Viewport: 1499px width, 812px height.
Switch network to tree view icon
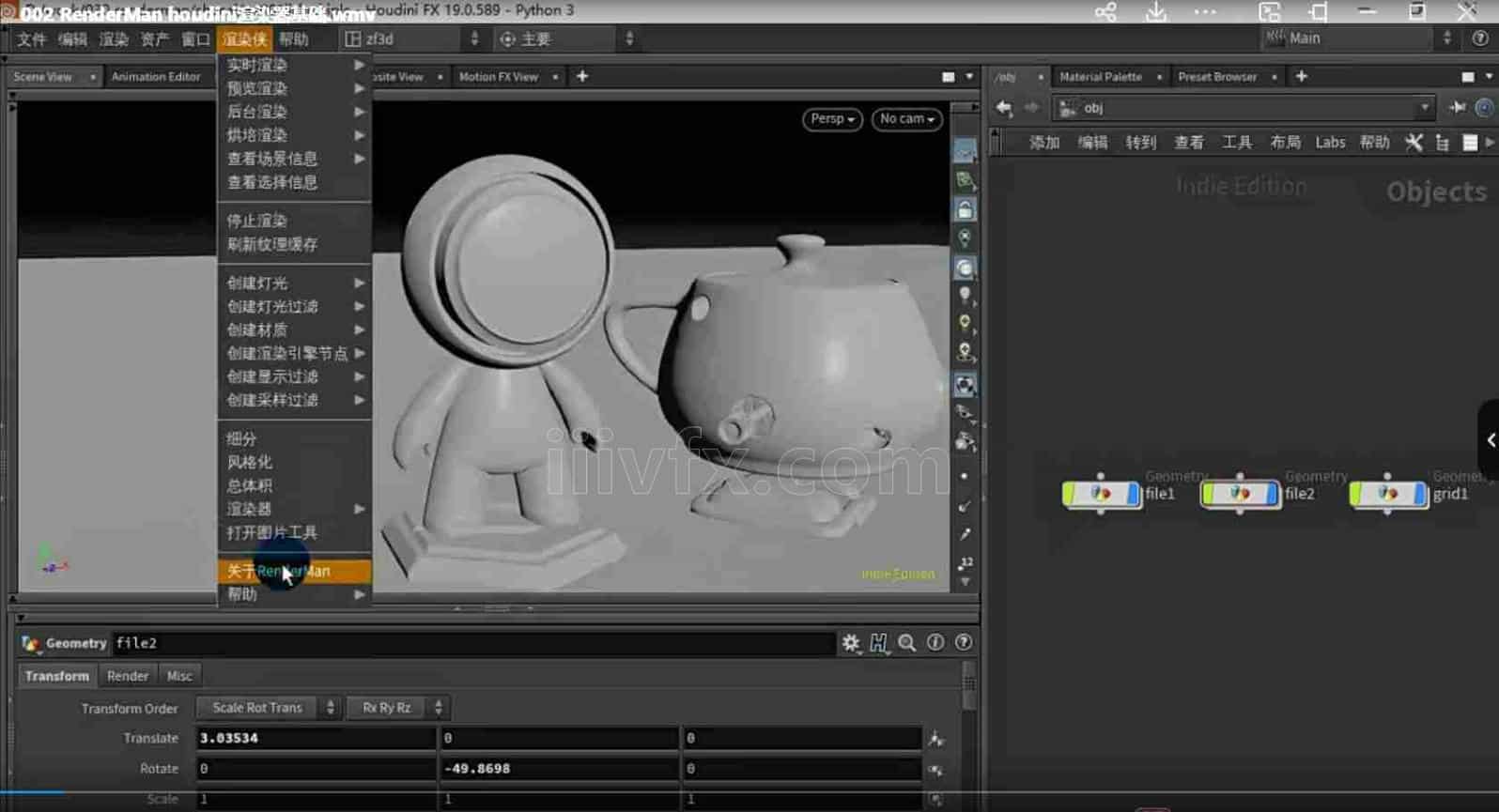coord(1443,143)
